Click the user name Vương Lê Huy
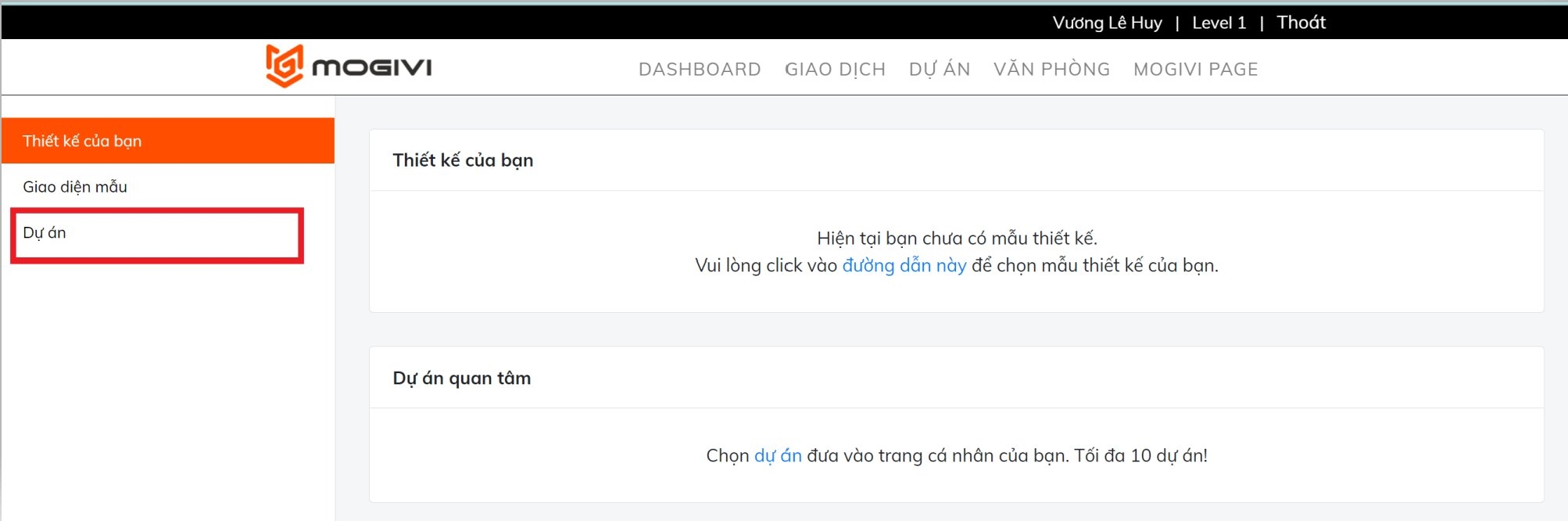The height and width of the screenshot is (521, 1568). point(1107,23)
